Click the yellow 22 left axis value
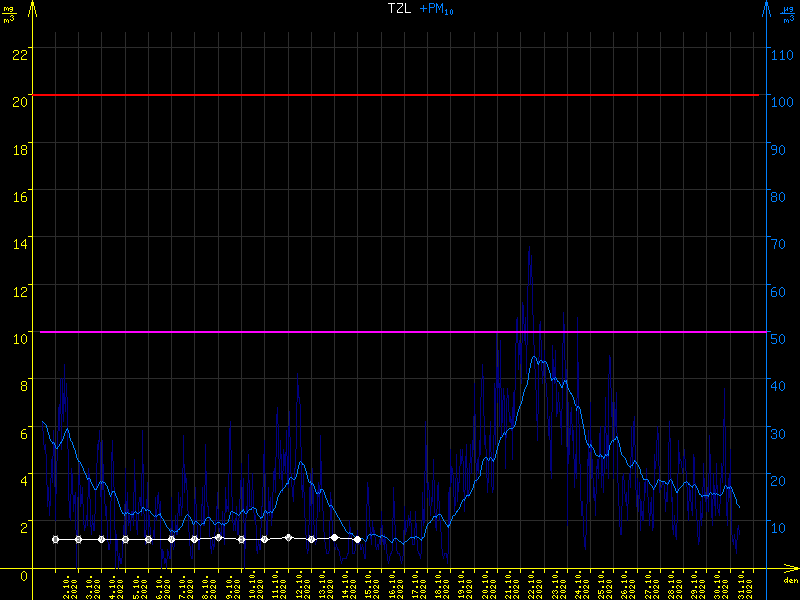The height and width of the screenshot is (600, 800). click(18, 52)
